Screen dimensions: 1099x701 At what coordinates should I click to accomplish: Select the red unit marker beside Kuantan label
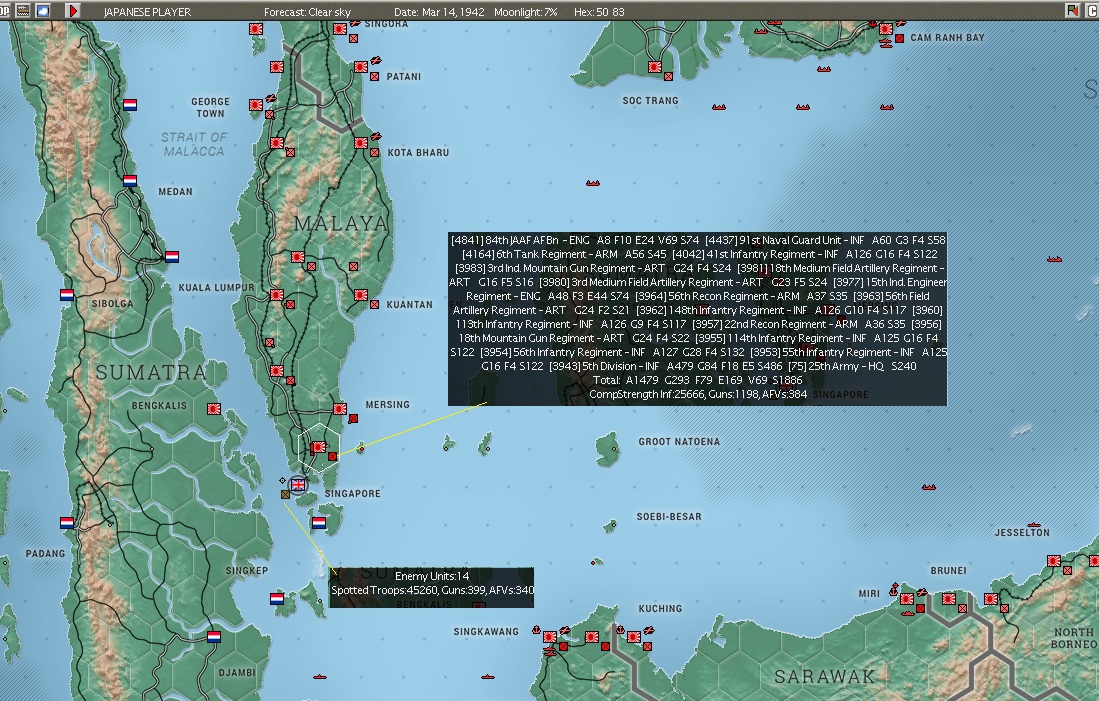[374, 304]
